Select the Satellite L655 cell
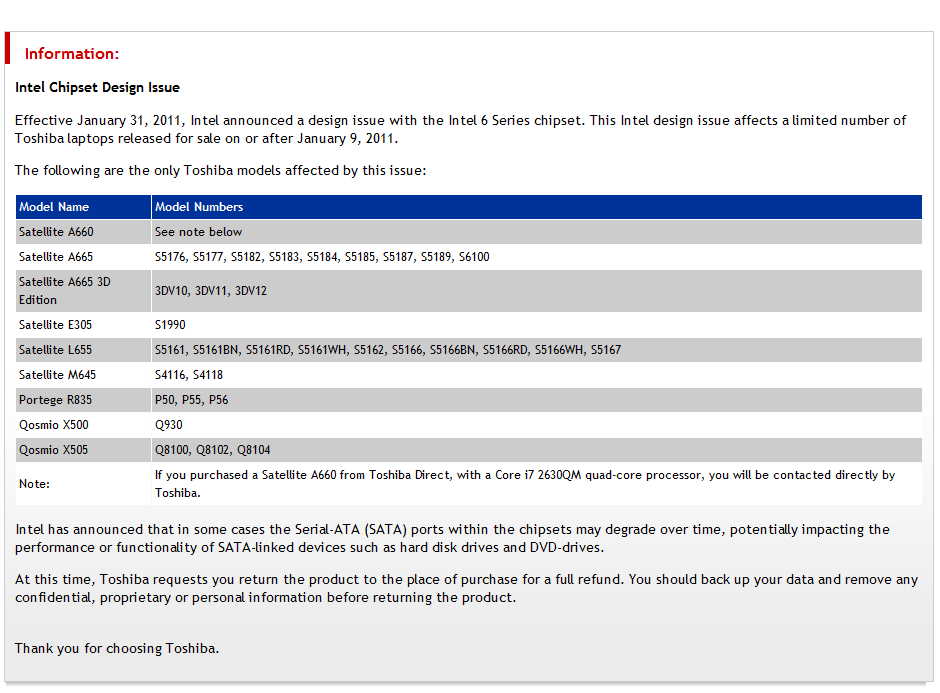Image resolution: width=940 pixels, height=693 pixels. [x=83, y=350]
